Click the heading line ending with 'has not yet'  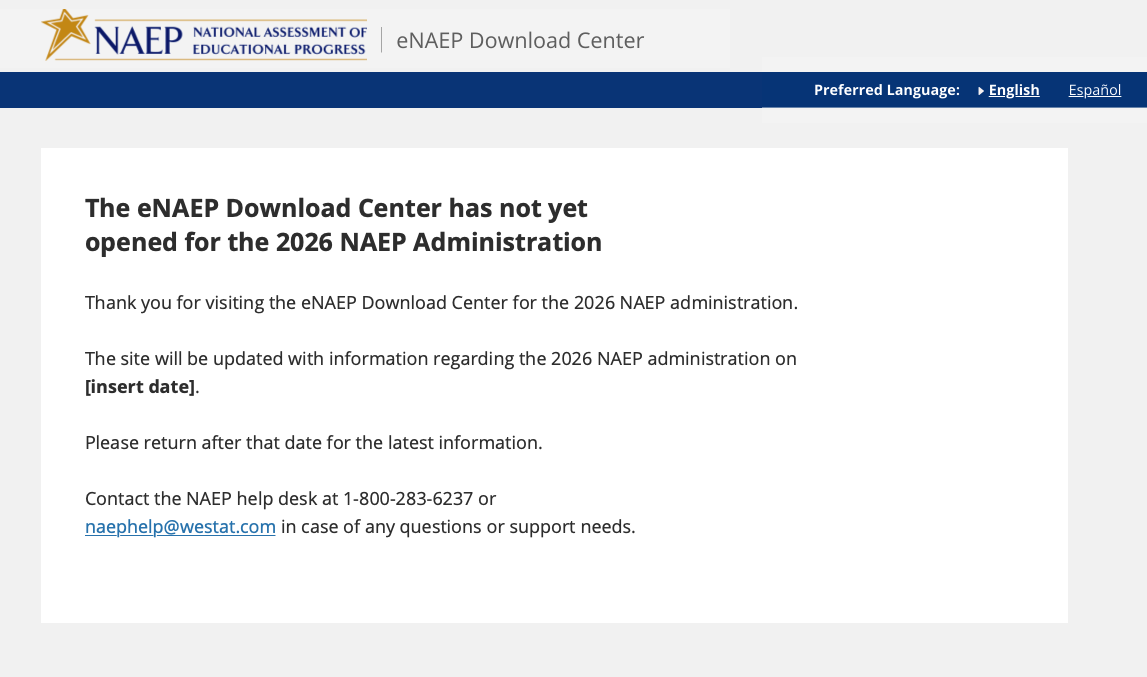(x=336, y=208)
